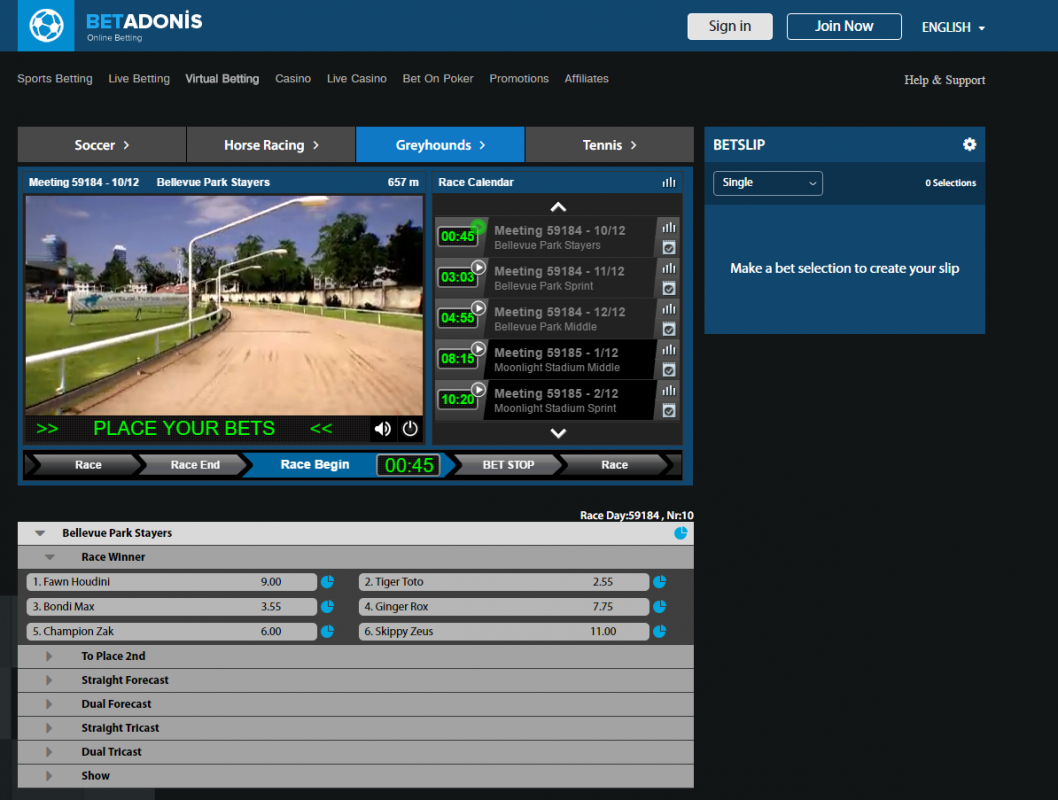1058x800 pixels.
Task: Bet on Tiger Toto at 2.55
Action: [x=504, y=581]
